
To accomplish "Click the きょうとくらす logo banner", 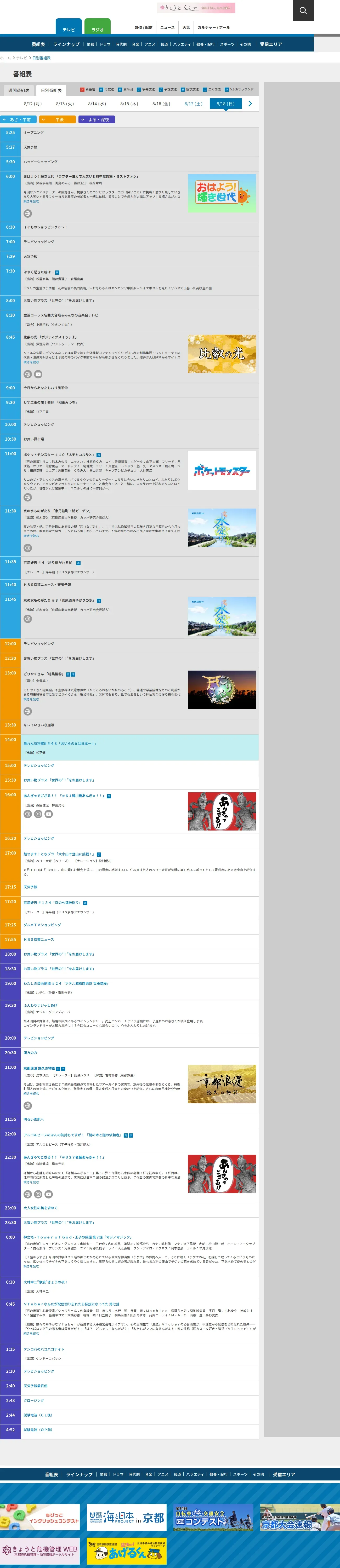I will point(196,8).
